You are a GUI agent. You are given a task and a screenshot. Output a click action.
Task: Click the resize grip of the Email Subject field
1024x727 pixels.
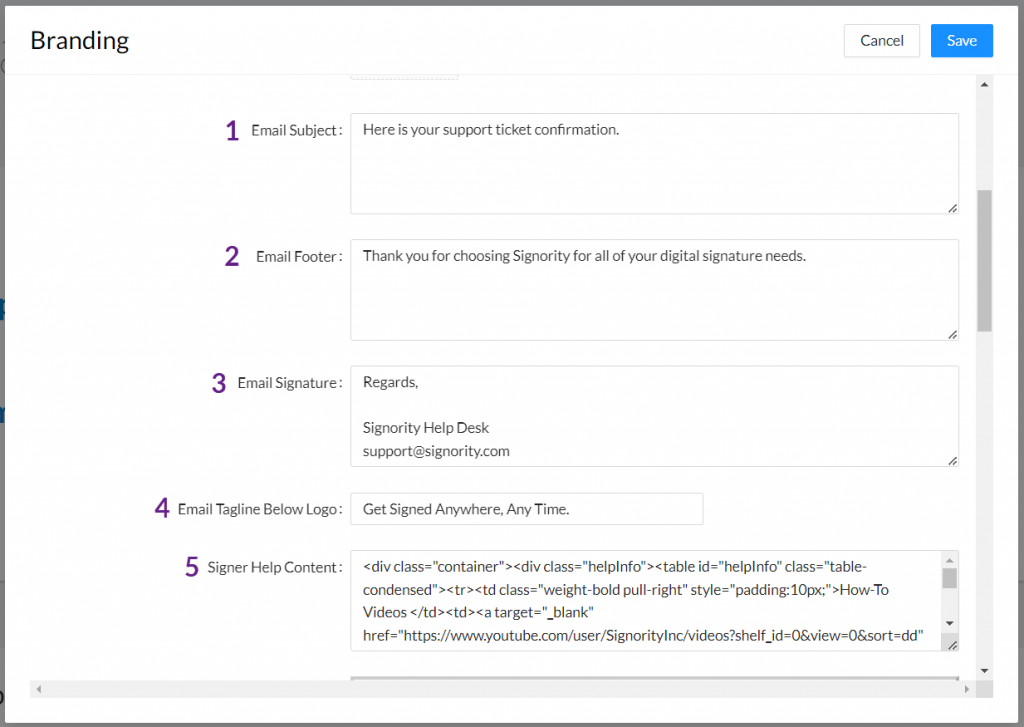tap(952, 207)
